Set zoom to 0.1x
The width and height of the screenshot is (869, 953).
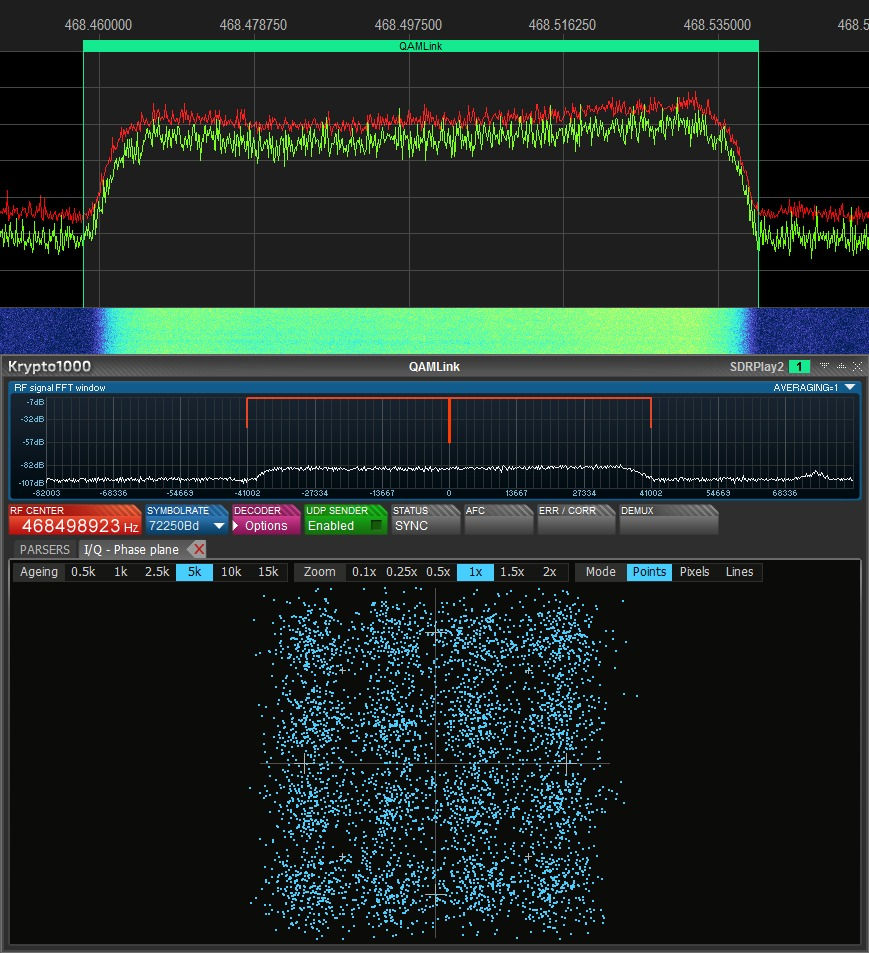point(364,572)
